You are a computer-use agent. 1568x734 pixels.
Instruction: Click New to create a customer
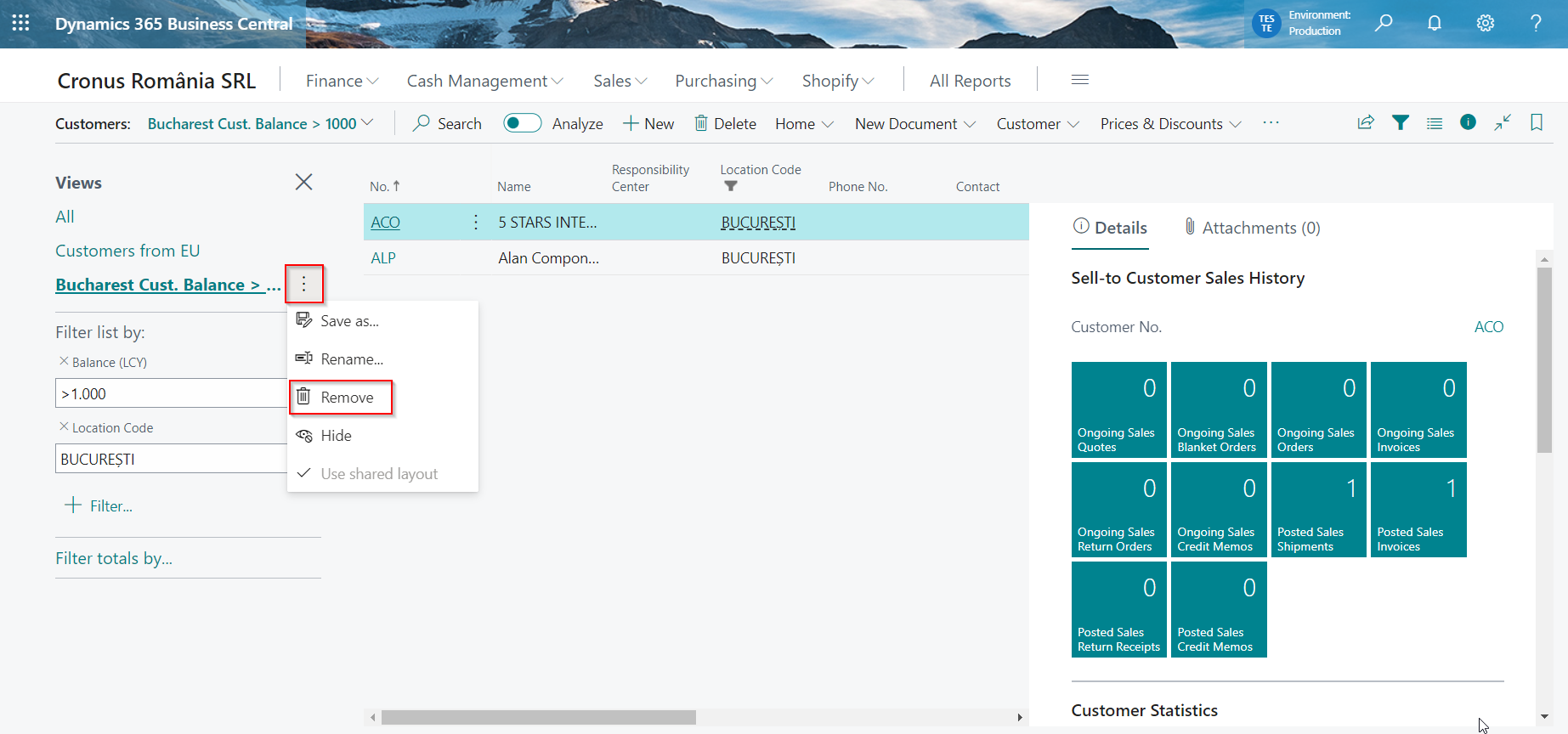[x=648, y=123]
